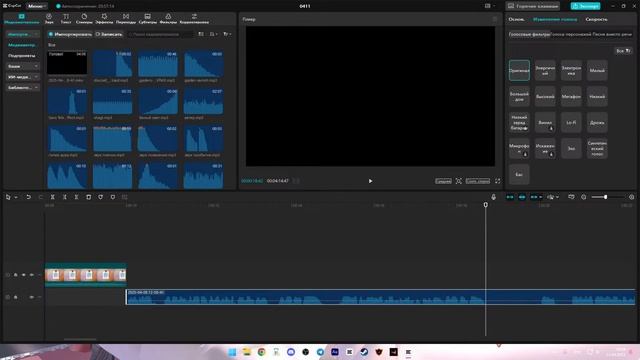Open the Audio (Звук) tab icon
640x360 pixels.
pos(49,16)
